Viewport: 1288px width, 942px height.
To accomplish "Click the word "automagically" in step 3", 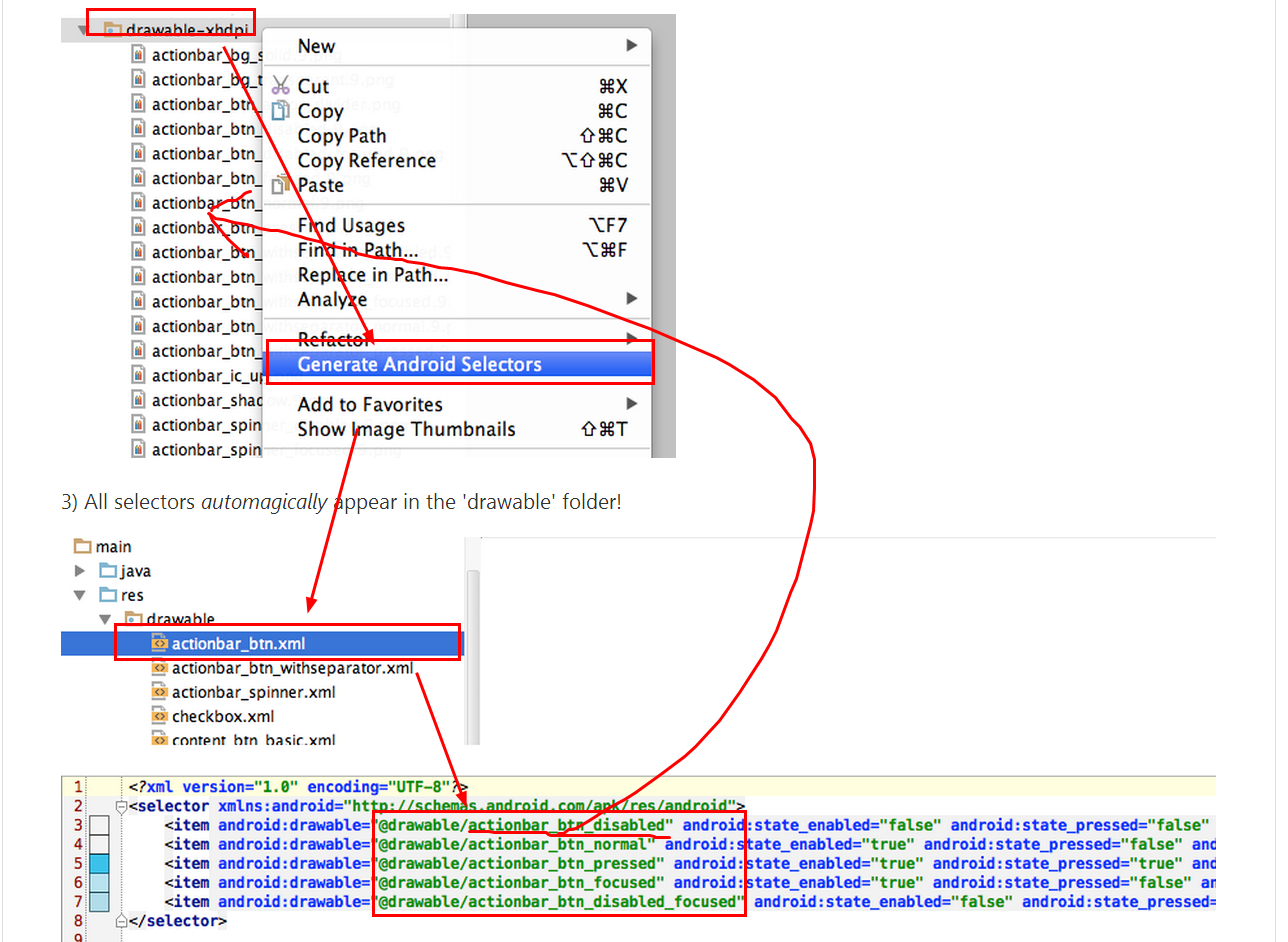I will point(264,501).
